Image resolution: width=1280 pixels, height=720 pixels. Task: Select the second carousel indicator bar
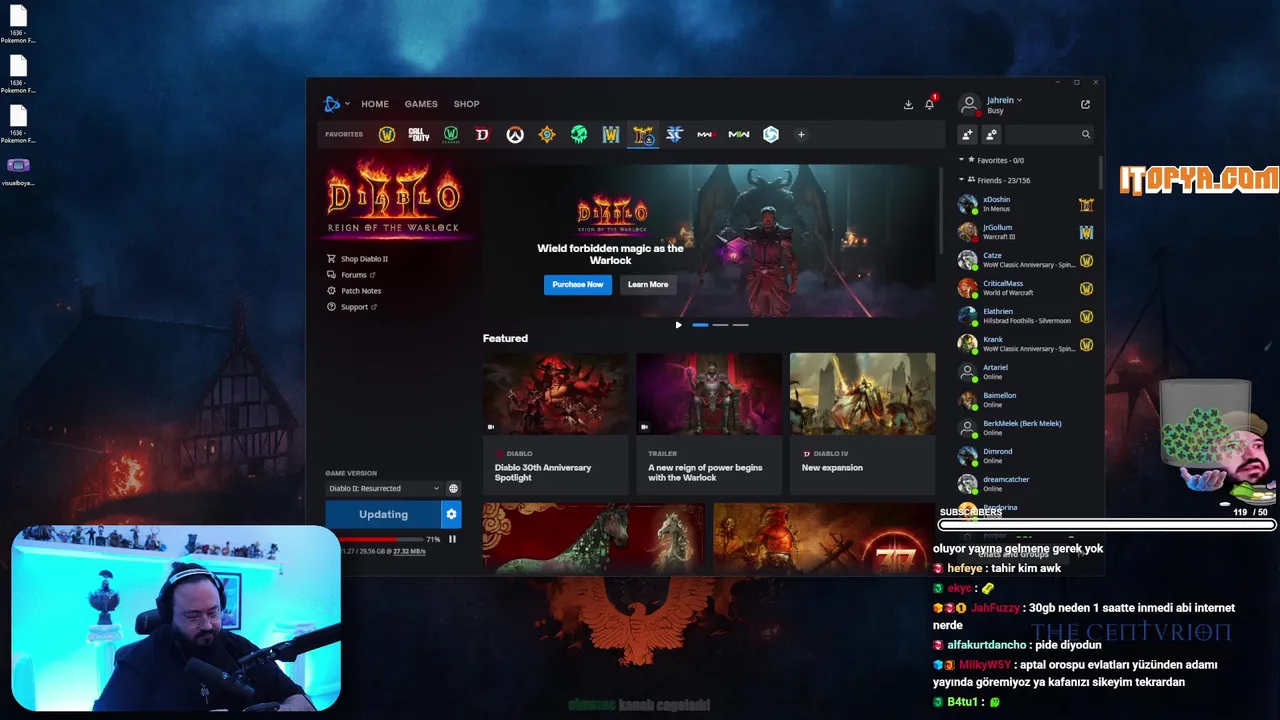(720, 325)
